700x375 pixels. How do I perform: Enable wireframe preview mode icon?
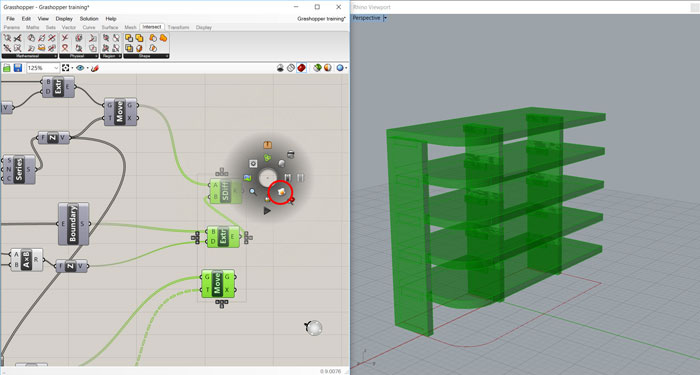click(291, 68)
